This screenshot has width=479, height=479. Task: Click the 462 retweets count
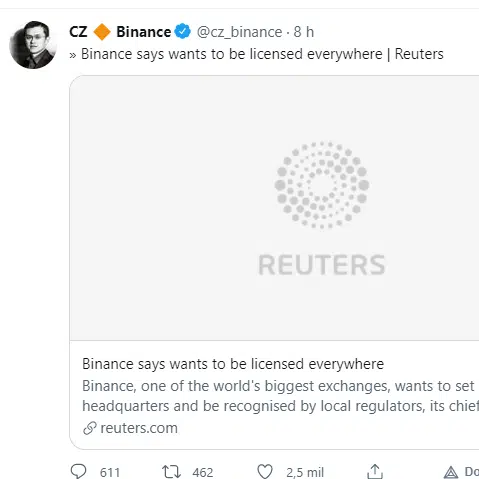pos(203,472)
